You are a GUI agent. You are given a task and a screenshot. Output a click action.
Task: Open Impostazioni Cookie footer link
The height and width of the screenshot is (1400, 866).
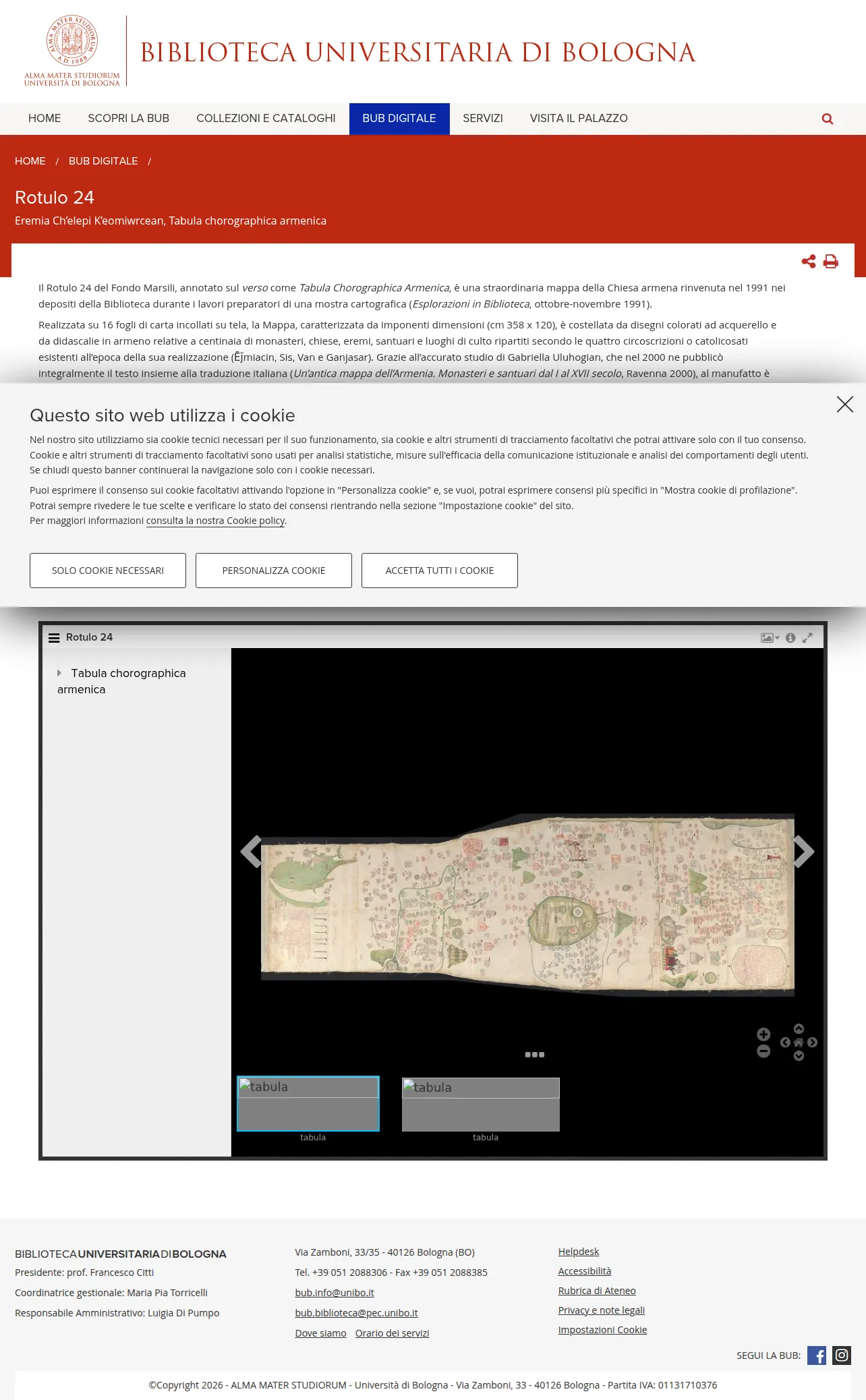tap(602, 1330)
